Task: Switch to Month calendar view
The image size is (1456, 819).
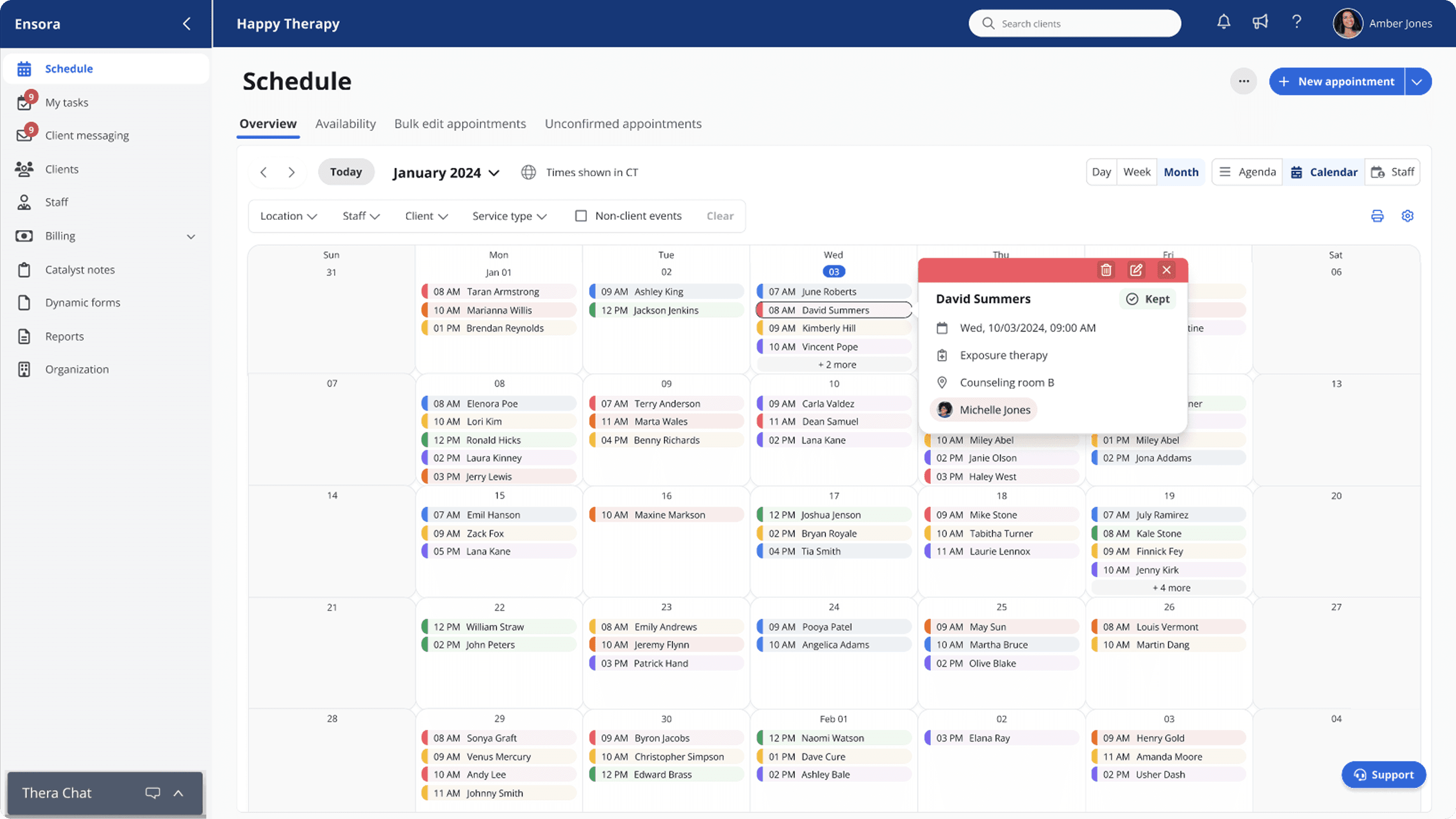Action: tap(1181, 172)
